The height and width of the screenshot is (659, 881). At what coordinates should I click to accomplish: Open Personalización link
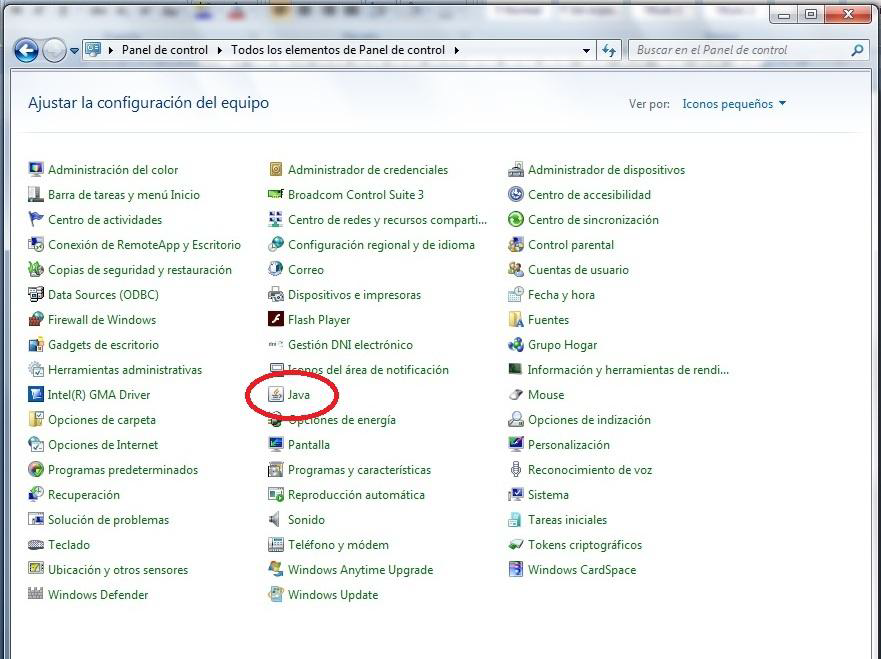click(x=569, y=444)
